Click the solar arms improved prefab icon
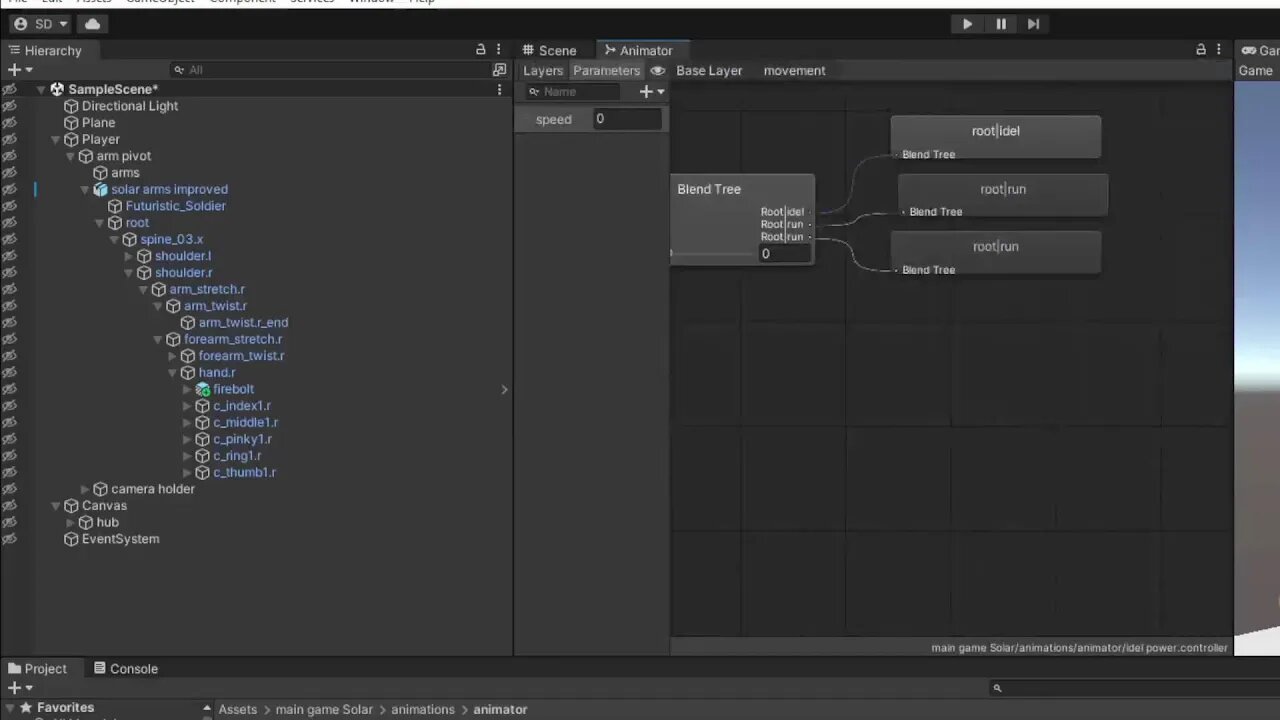The width and height of the screenshot is (1280, 720). click(100, 190)
